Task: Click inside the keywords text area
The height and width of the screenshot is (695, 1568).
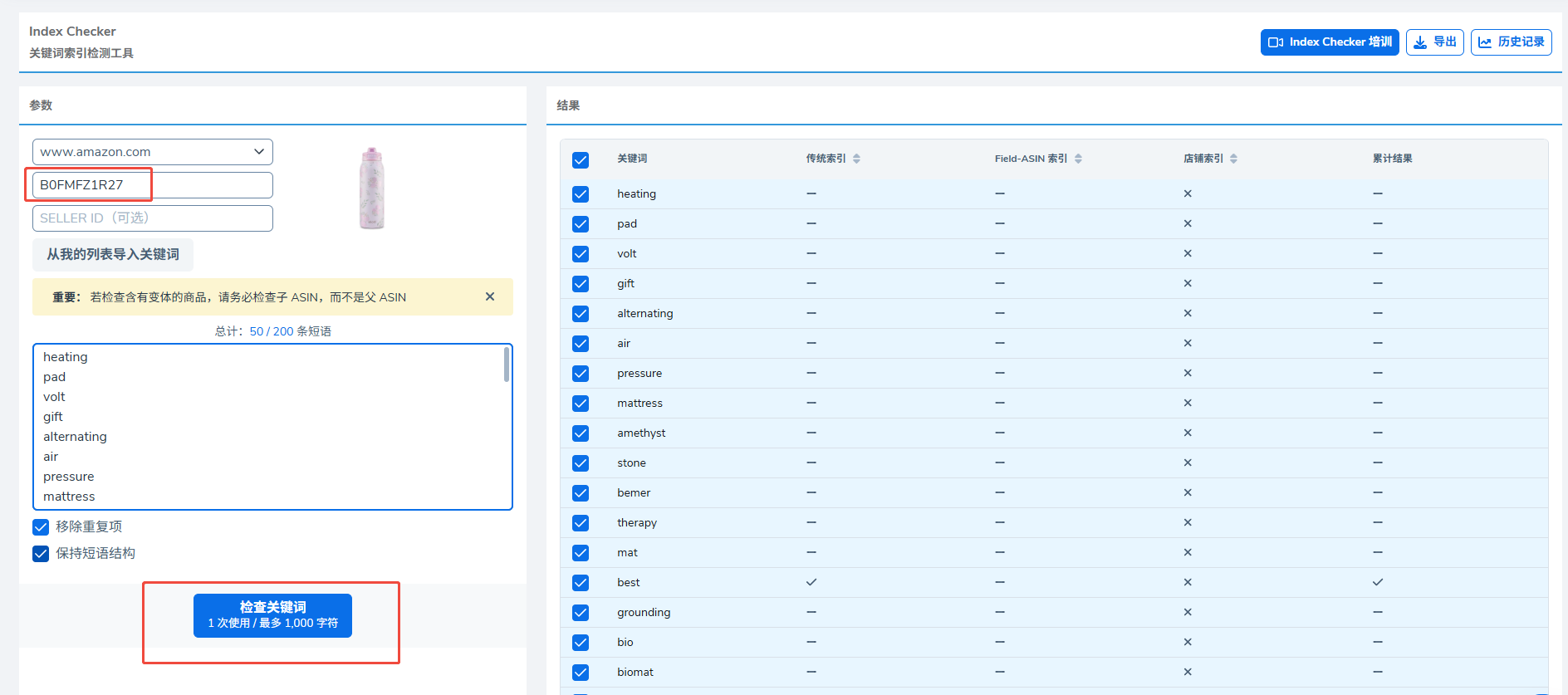Action: click(272, 427)
